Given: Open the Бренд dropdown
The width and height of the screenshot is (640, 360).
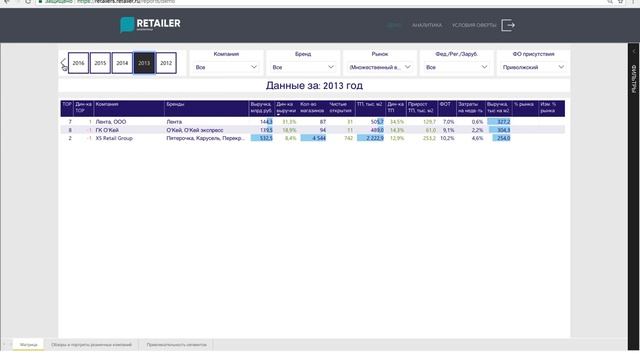Looking at the screenshot, I should [x=303, y=67].
